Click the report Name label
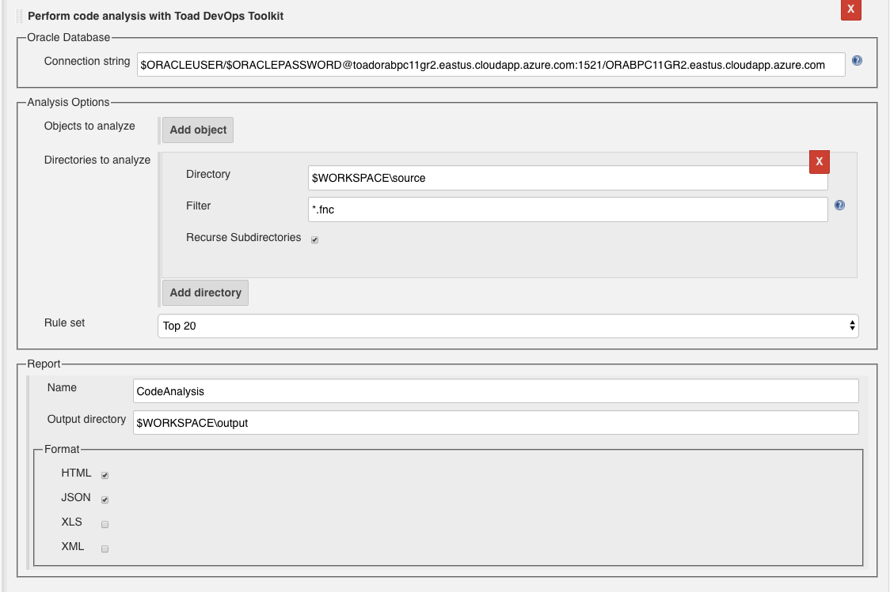The width and height of the screenshot is (890, 592). (x=62, y=388)
